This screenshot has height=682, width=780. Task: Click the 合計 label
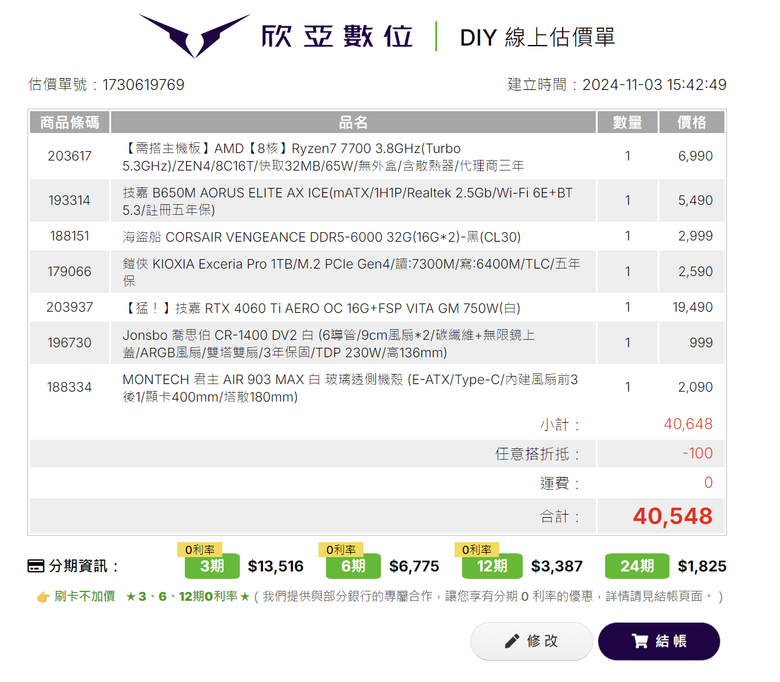coord(560,517)
